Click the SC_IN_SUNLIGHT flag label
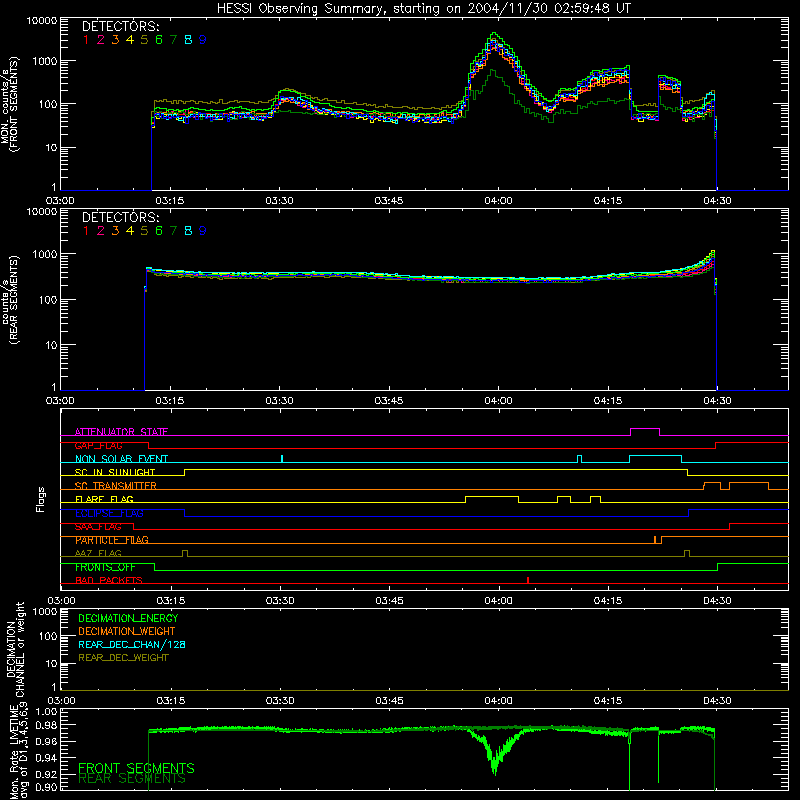800x800 pixels. click(x=115, y=472)
